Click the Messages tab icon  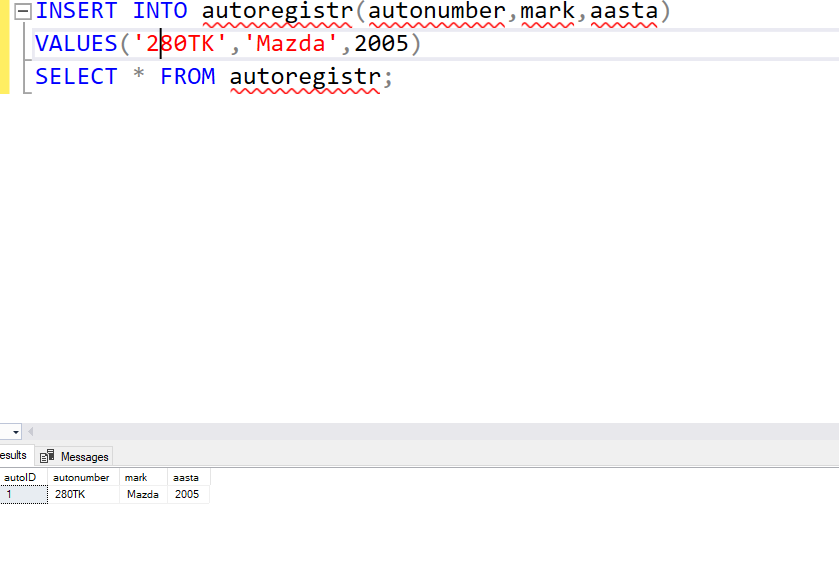point(47,456)
